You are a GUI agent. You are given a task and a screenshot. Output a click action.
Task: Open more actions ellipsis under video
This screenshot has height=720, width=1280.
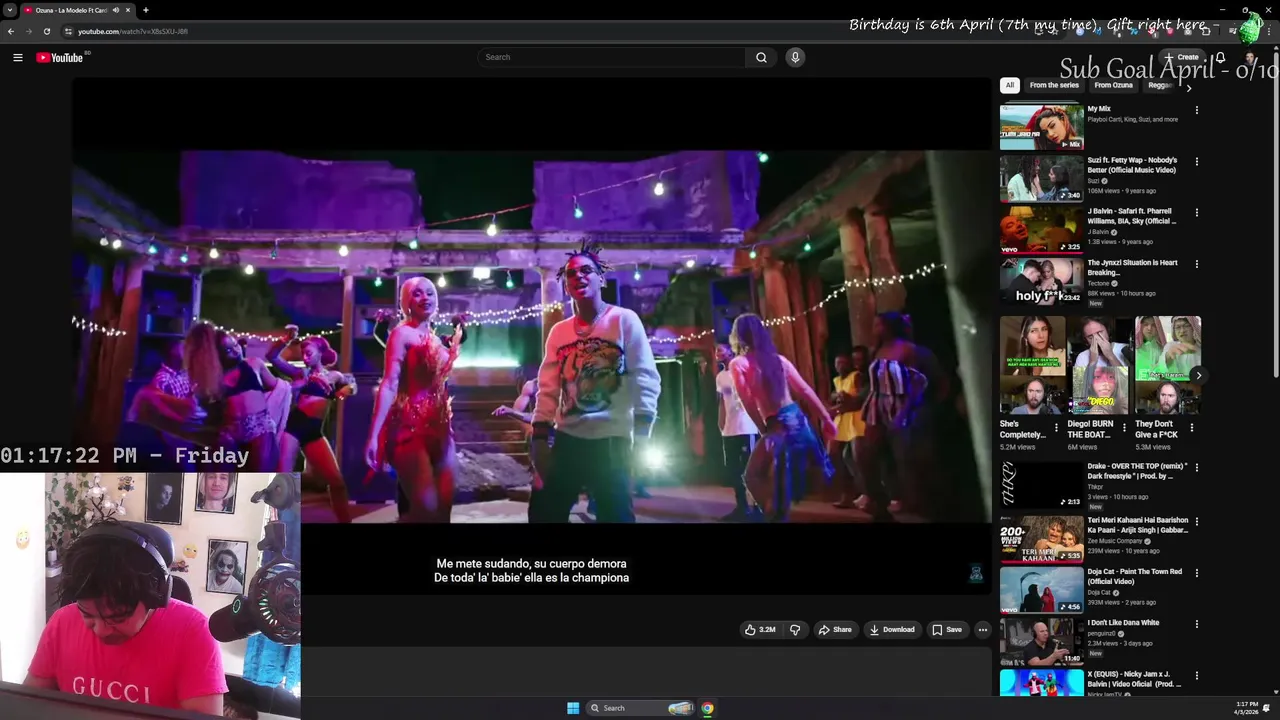click(983, 630)
